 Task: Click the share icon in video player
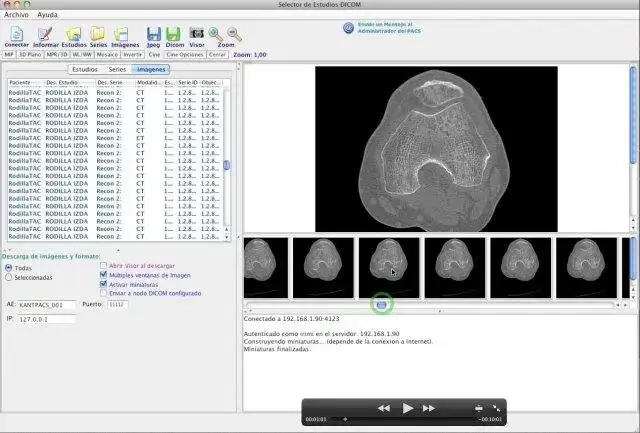pos(479,408)
